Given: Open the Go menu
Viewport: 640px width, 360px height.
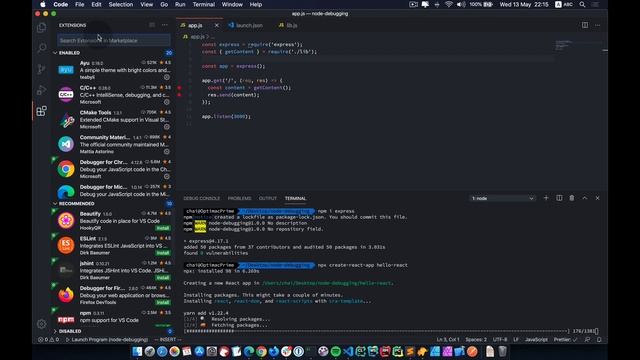Looking at the screenshot, I should pyautogui.click(x=164, y=4).
